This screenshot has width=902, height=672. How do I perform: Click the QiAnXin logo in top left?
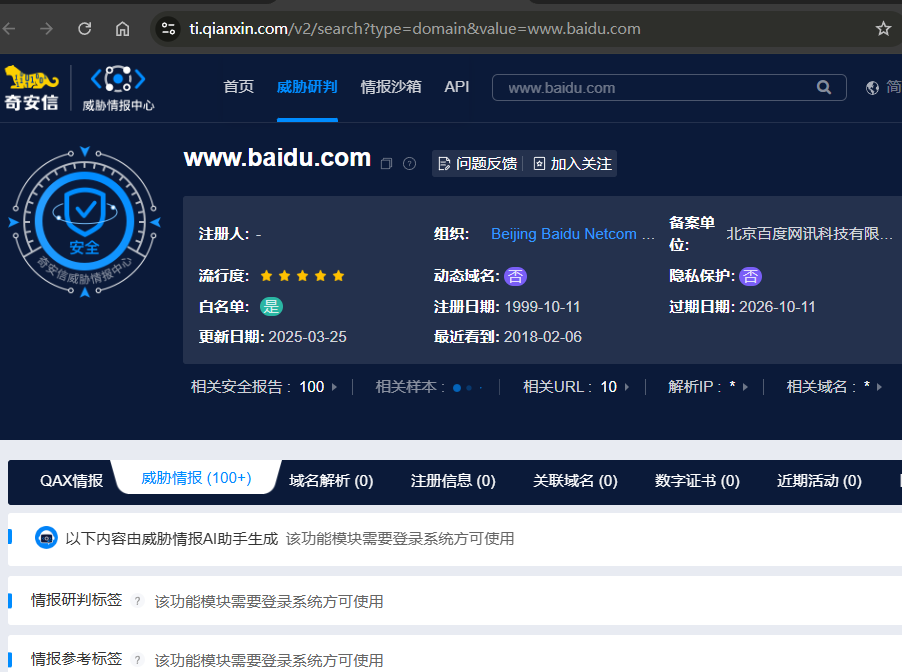32,89
